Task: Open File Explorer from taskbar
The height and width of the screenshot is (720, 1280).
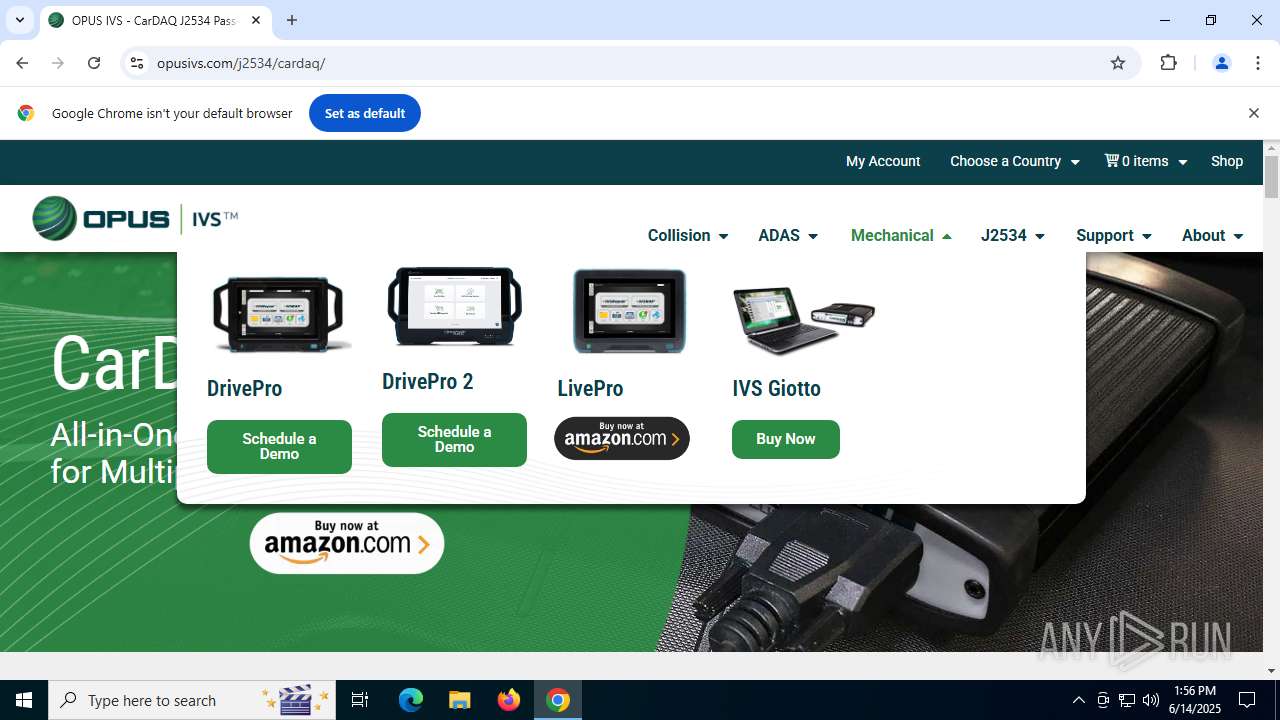Action: pos(459,700)
